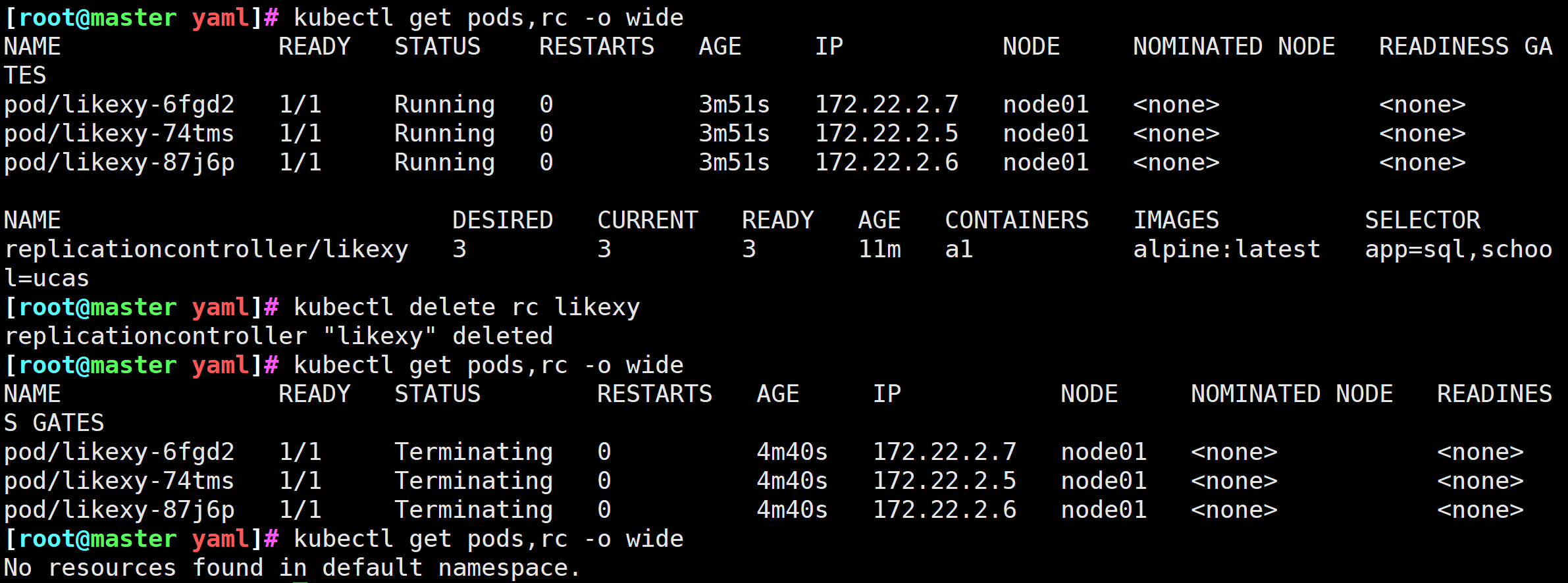Click the IMAGES column header
This screenshot has width=1568, height=583.
(x=1176, y=220)
